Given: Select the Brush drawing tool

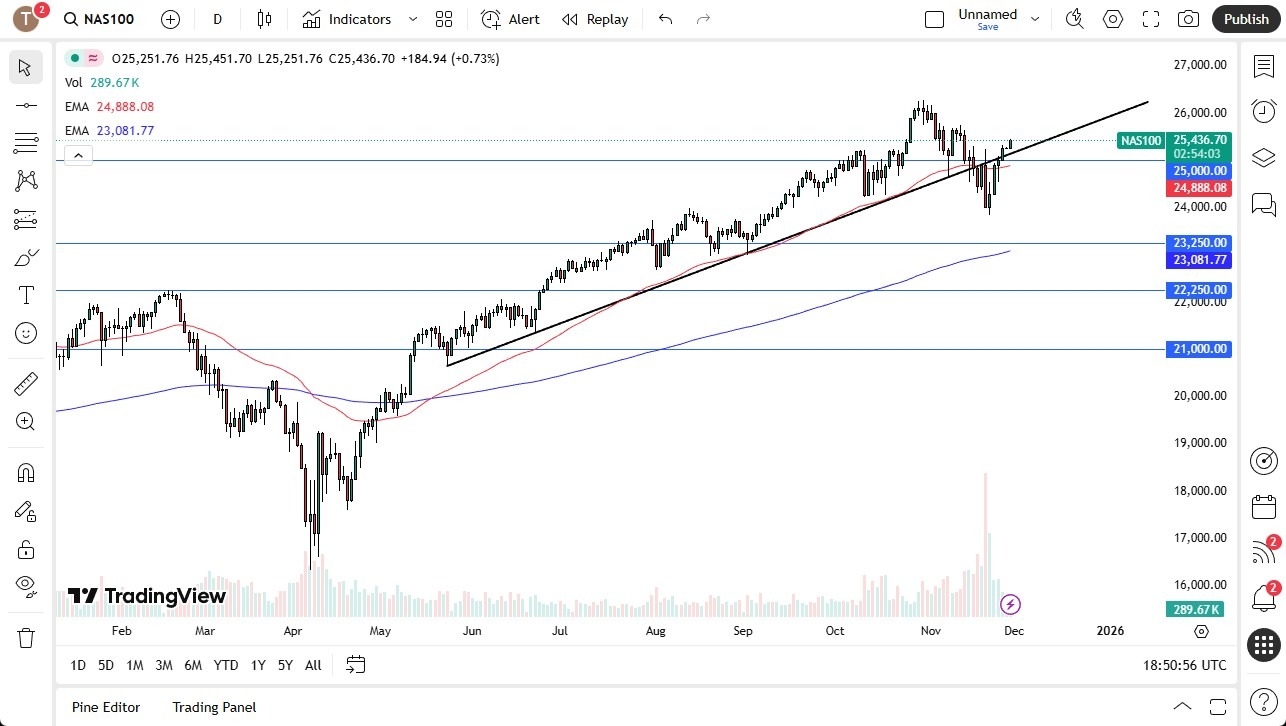Looking at the screenshot, I should point(25,257).
